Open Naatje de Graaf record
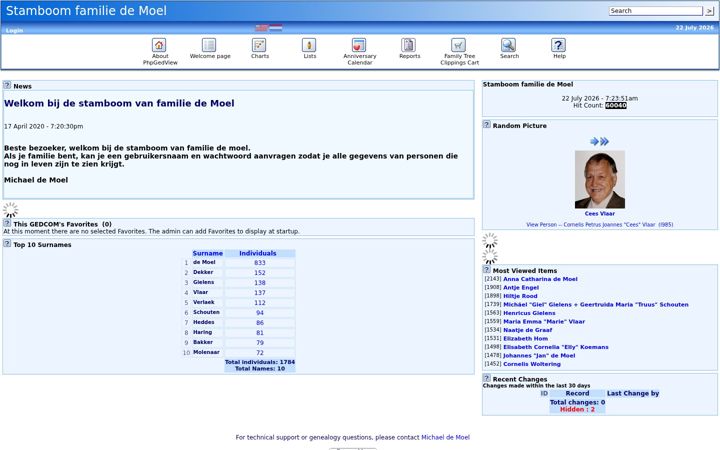Screen dimensions: 720x450 528,330
